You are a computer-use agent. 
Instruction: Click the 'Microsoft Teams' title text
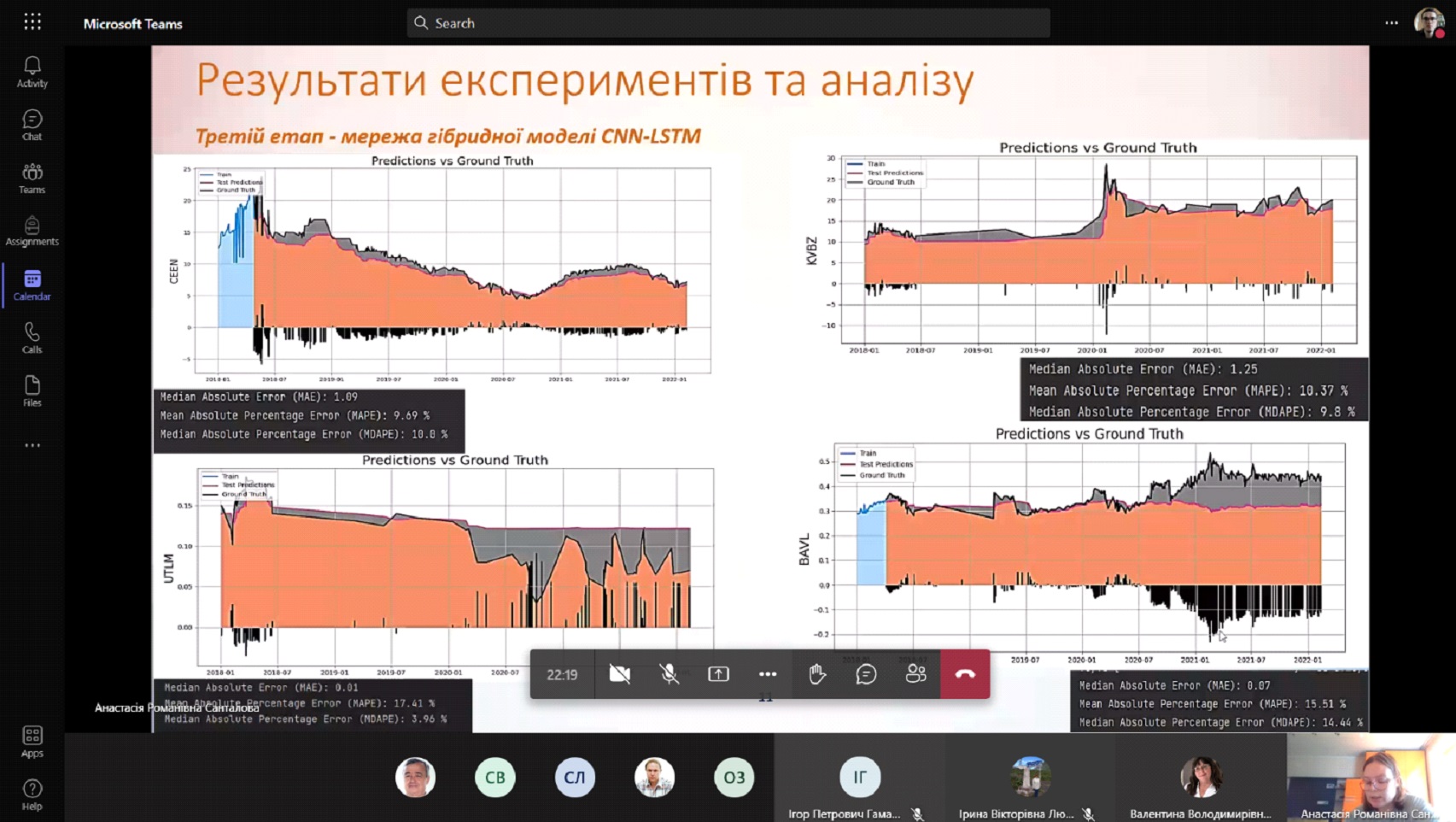(x=133, y=24)
